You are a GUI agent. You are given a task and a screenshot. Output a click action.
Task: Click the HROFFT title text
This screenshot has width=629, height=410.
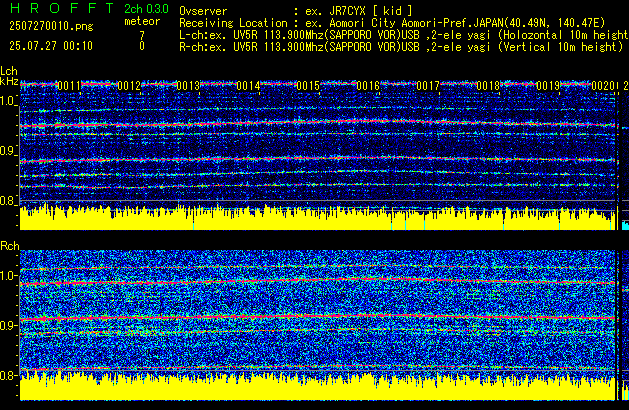[x=62, y=8]
